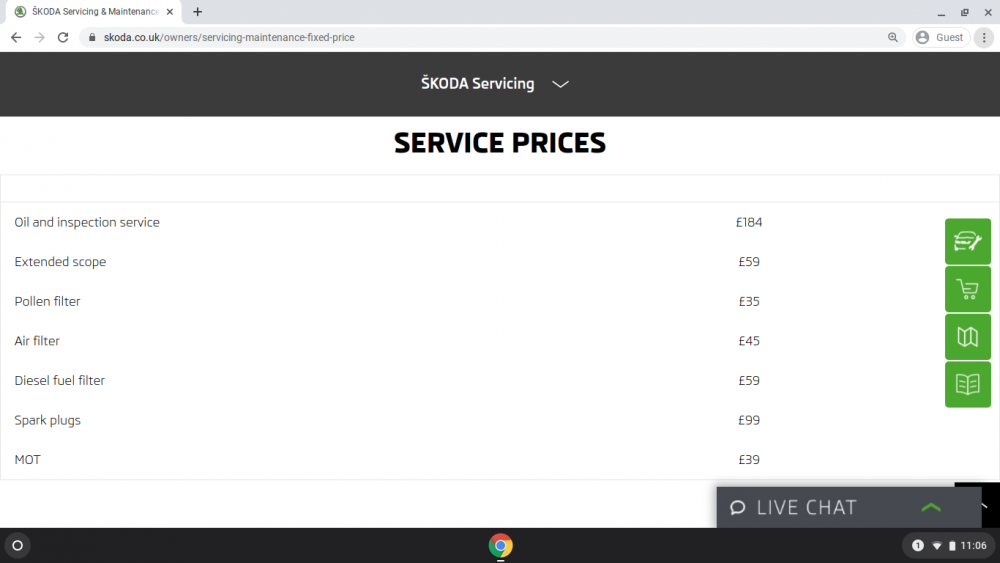
Task: Click the £35 pollen filter price
Action: (x=749, y=302)
